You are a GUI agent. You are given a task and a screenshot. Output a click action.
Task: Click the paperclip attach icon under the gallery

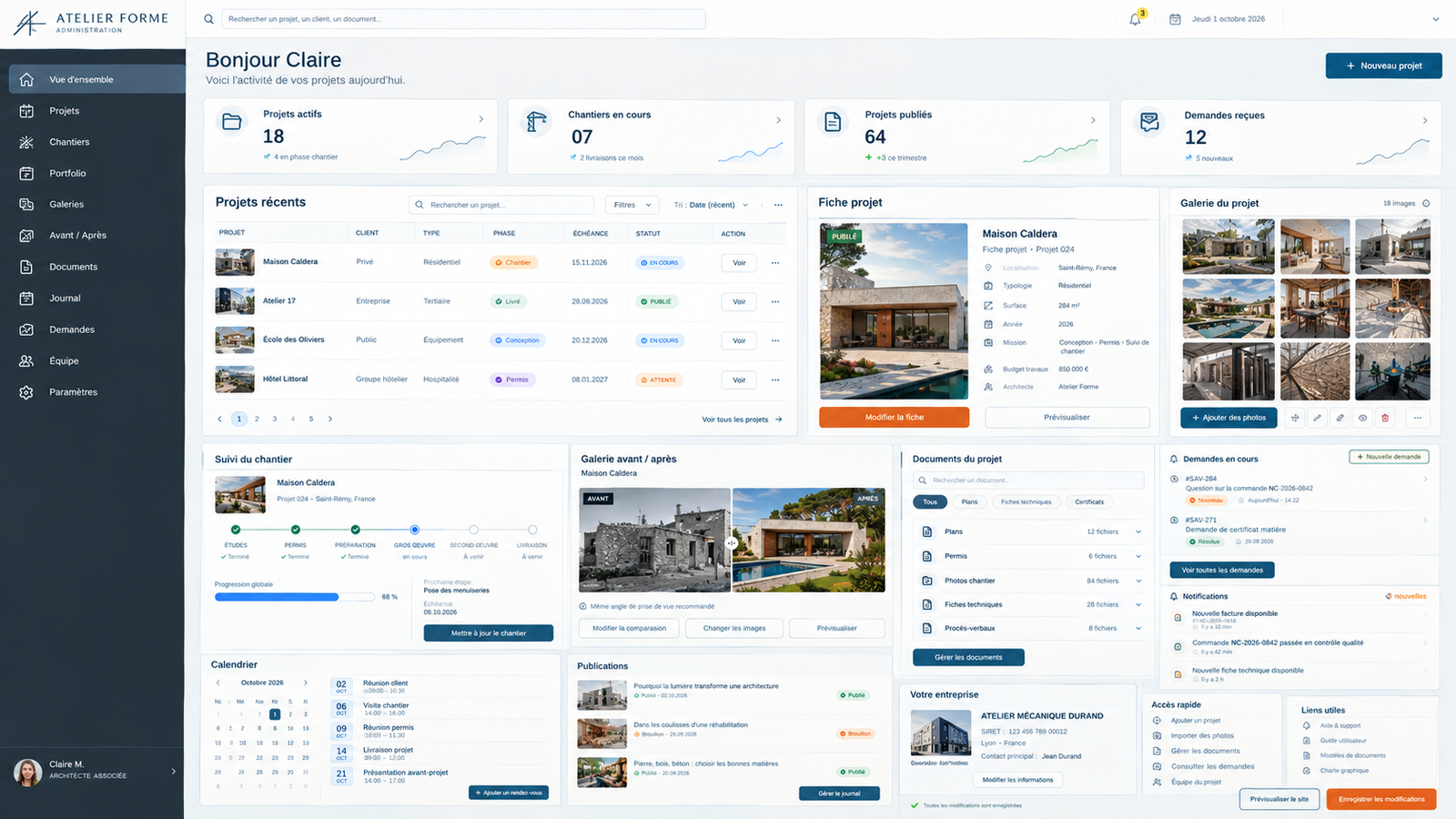pos(1340,418)
